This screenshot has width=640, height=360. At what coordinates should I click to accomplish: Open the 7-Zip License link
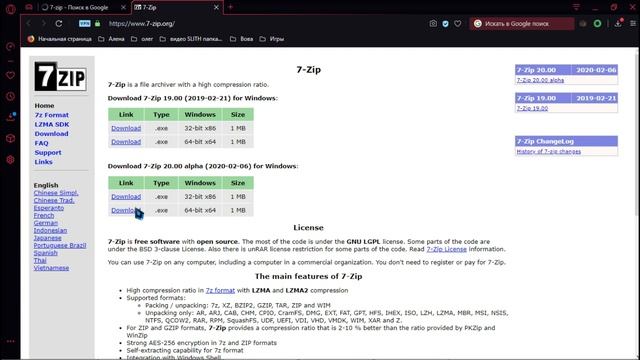click(x=447, y=249)
